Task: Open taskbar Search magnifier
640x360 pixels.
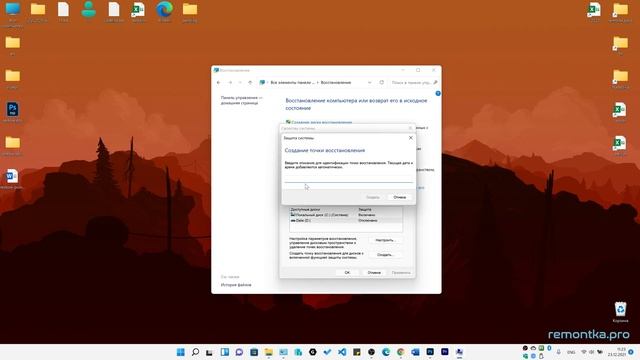Action: [195, 352]
